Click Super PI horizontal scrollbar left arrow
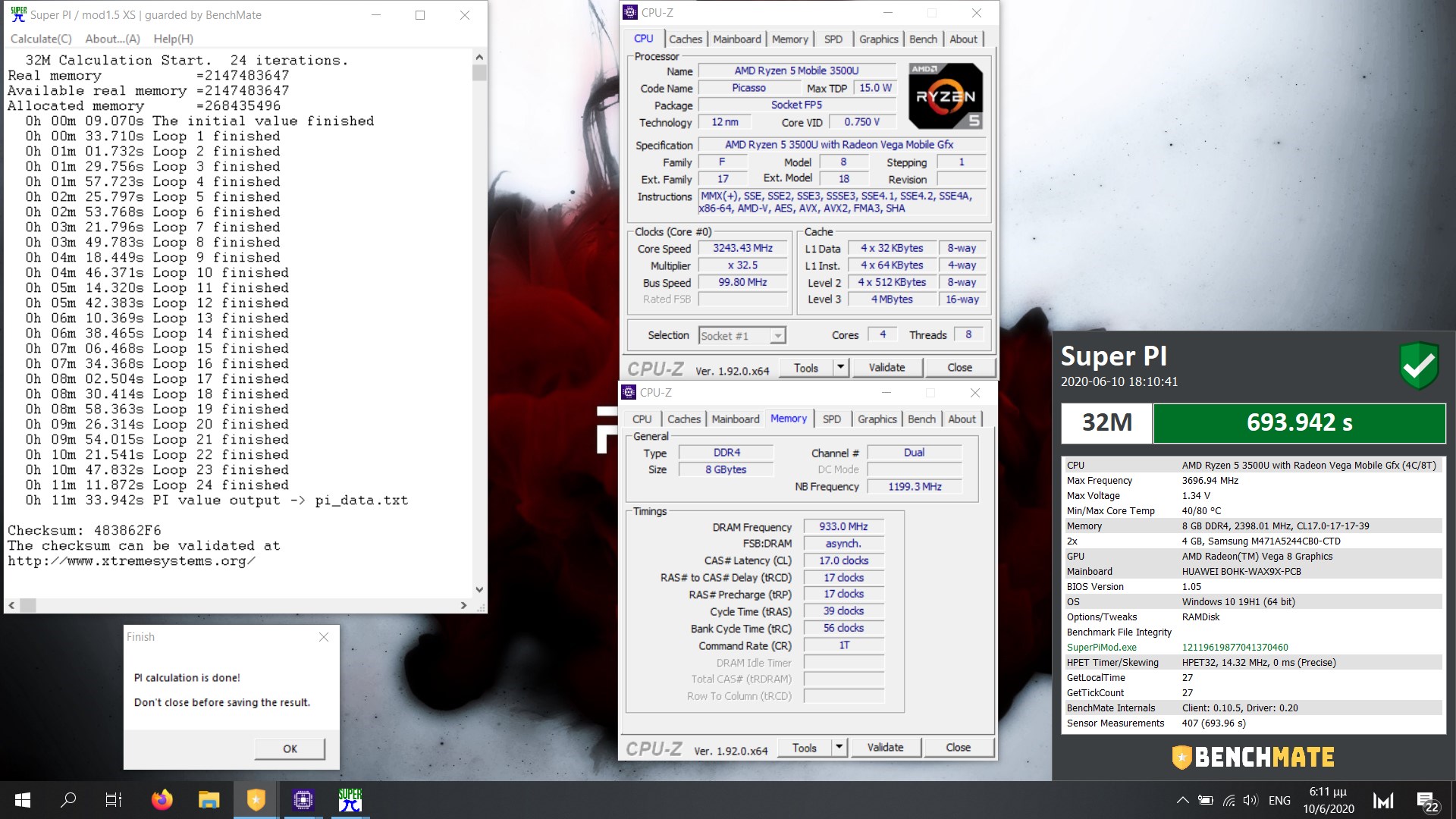1456x819 pixels. [11, 605]
